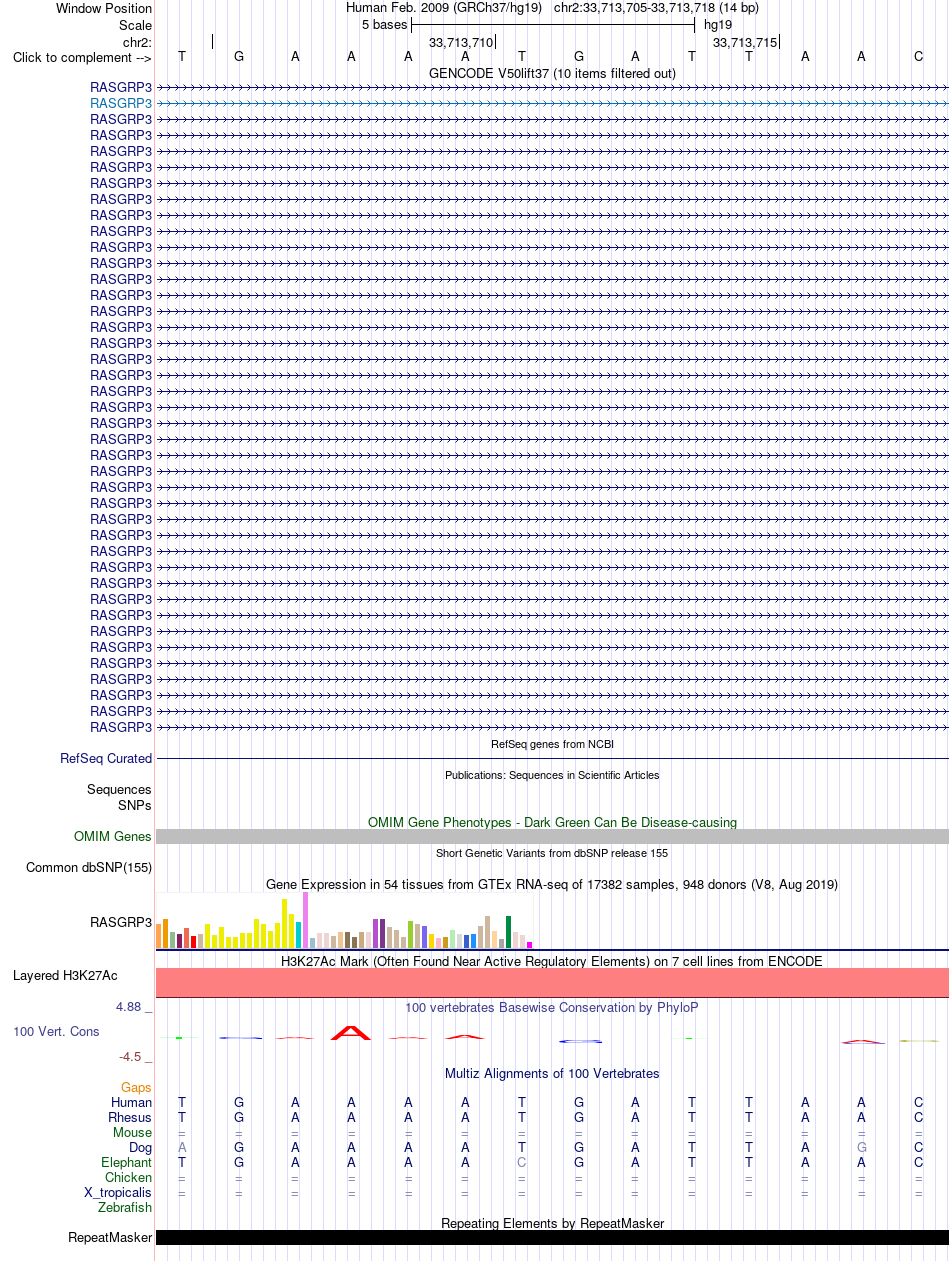The height and width of the screenshot is (1261, 950).
Task: Click the dark green bar in GTEx chart
Action: (x=509, y=932)
